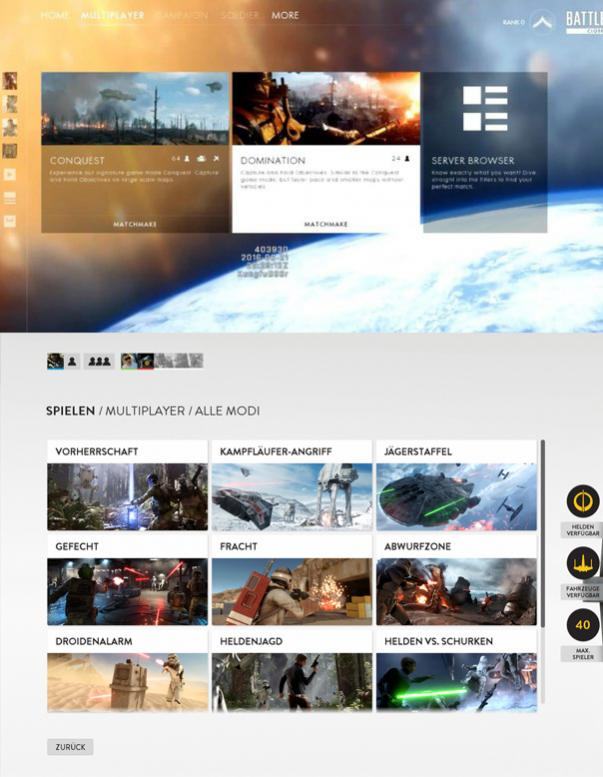This screenshot has width=603, height=777.
Task: Click MATCHMAKE on the Domination card
Action: [x=326, y=224]
